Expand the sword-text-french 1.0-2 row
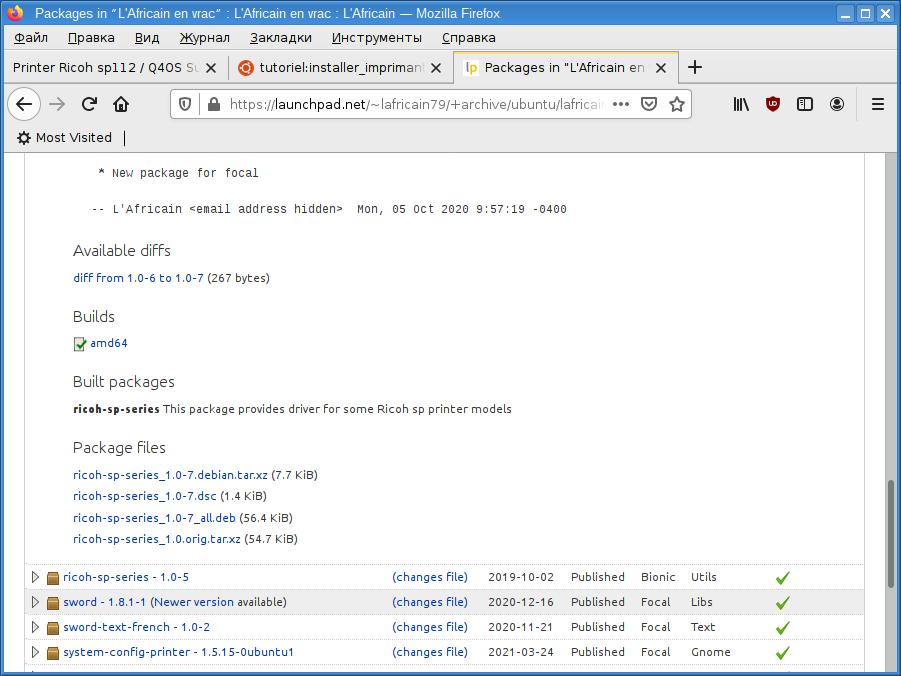The image size is (901, 676). tap(35, 627)
